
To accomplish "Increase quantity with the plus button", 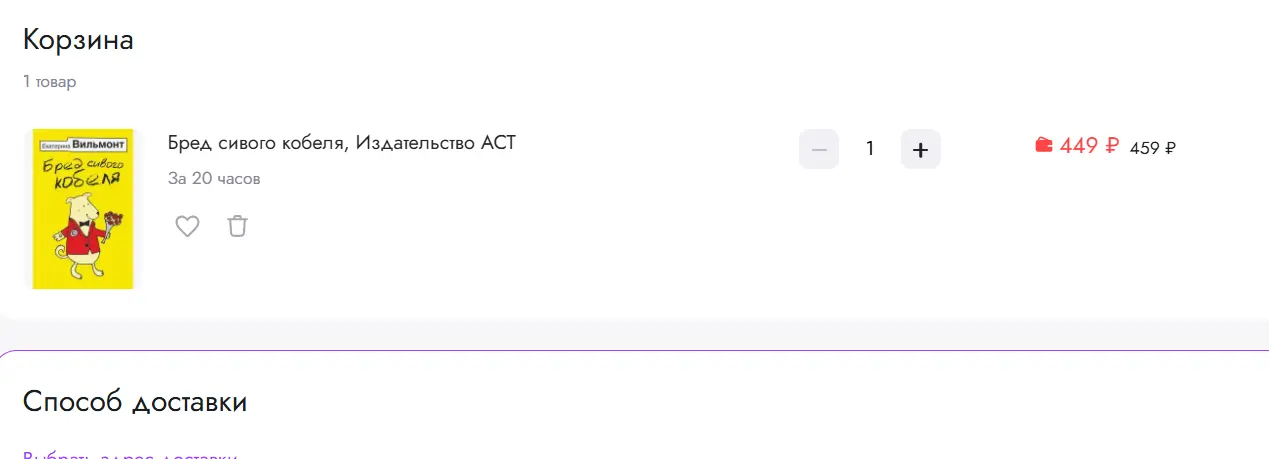I will coord(920,150).
